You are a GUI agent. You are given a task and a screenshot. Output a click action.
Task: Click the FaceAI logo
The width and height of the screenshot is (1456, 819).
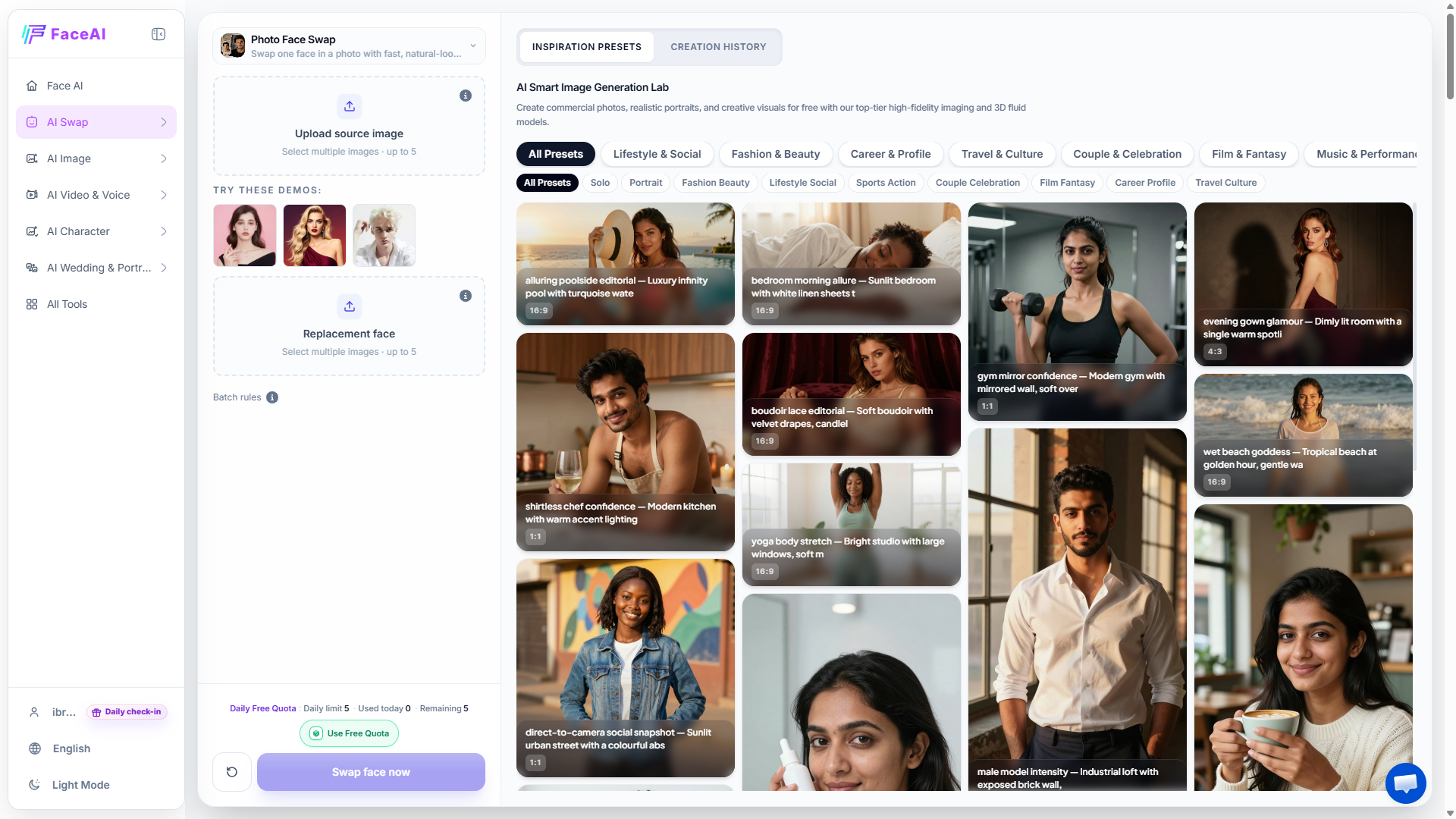click(64, 34)
